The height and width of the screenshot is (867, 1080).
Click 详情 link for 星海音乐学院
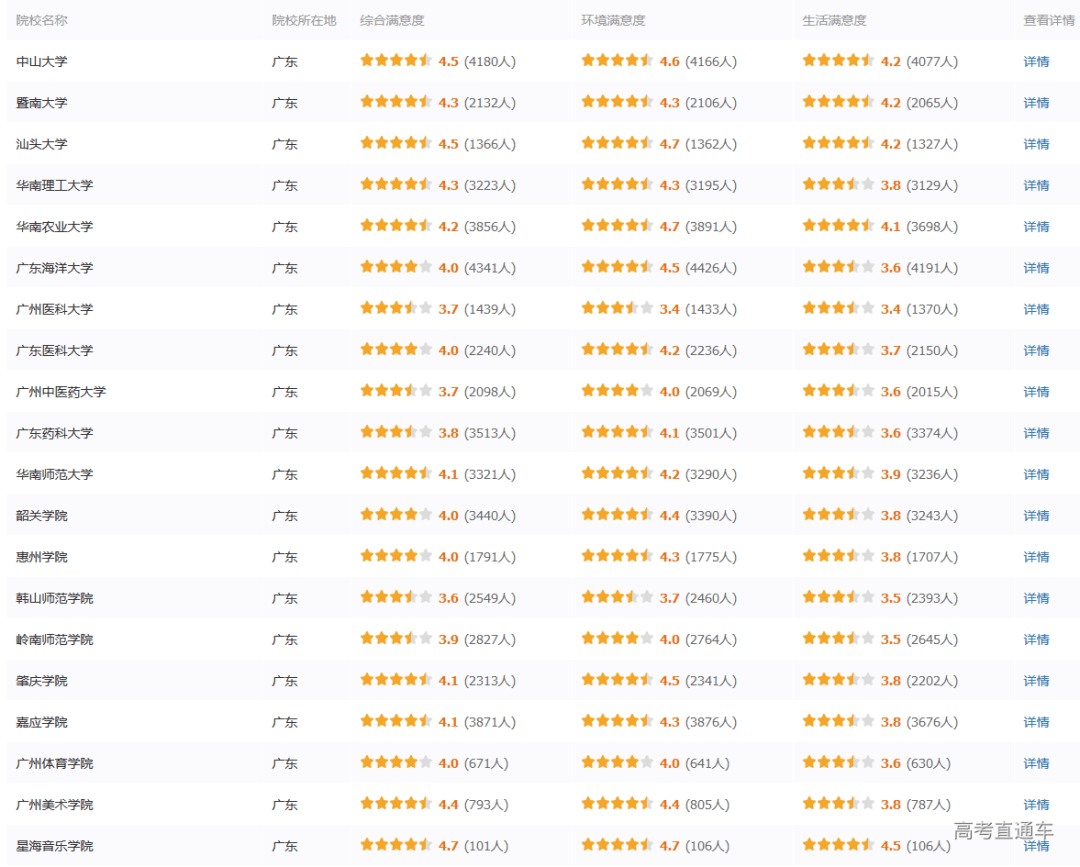pos(1036,846)
